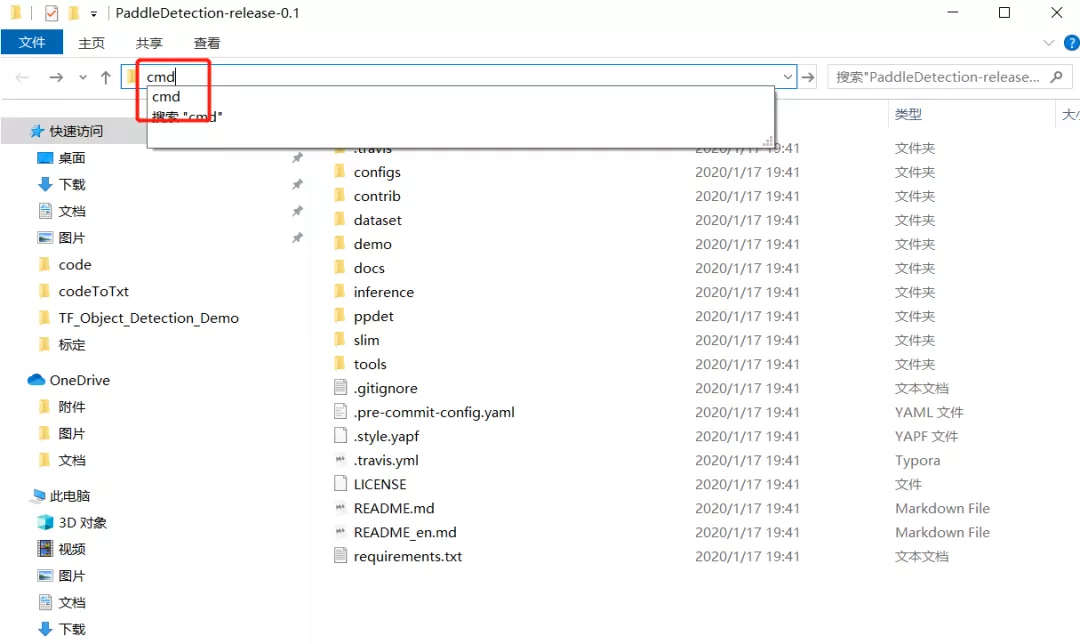1080x644 pixels.
Task: Click the up-one-level arrow
Action: click(x=105, y=77)
